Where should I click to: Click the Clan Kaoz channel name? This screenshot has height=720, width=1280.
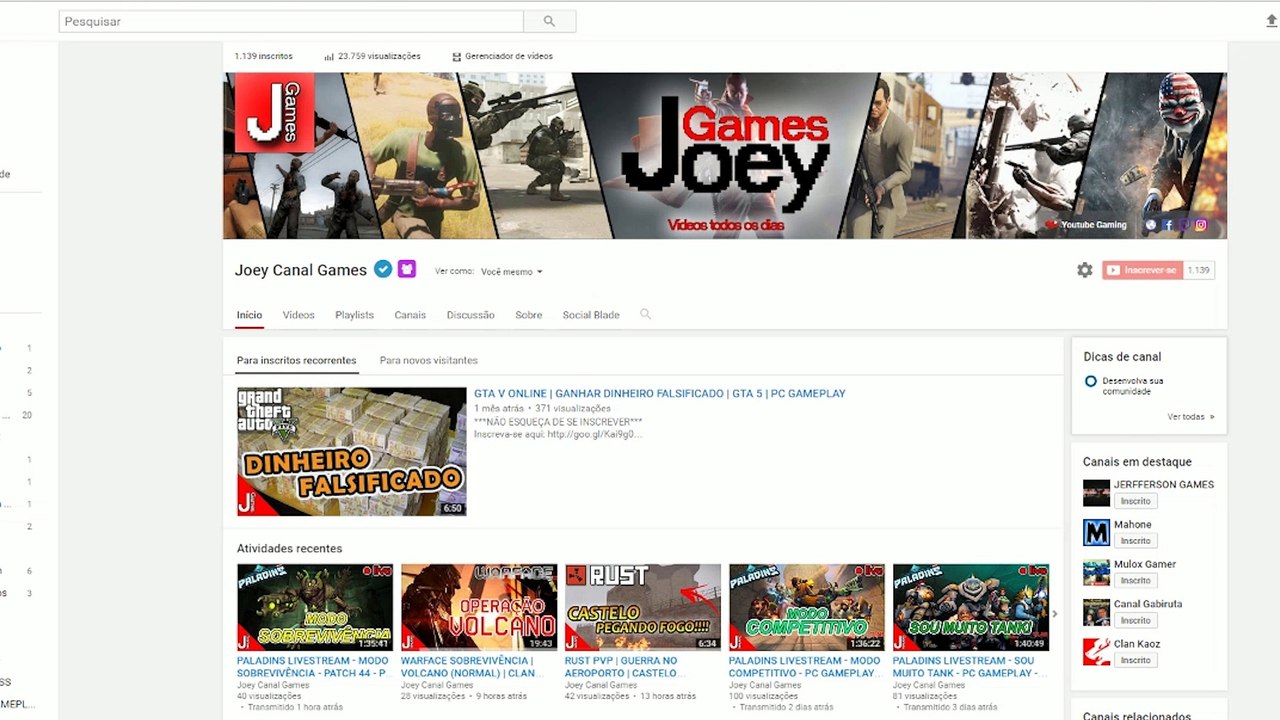pyautogui.click(x=1137, y=644)
